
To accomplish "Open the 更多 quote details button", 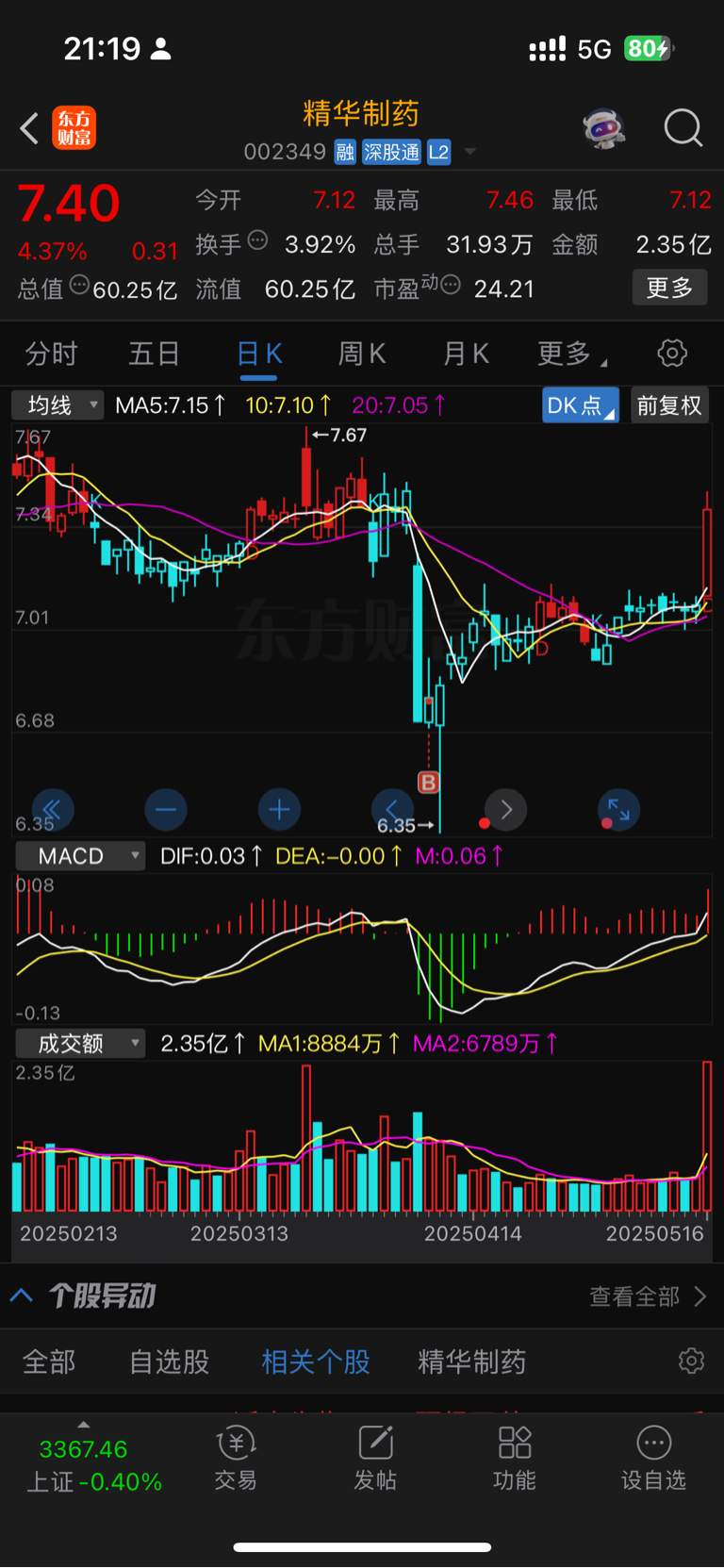I will 669,288.
